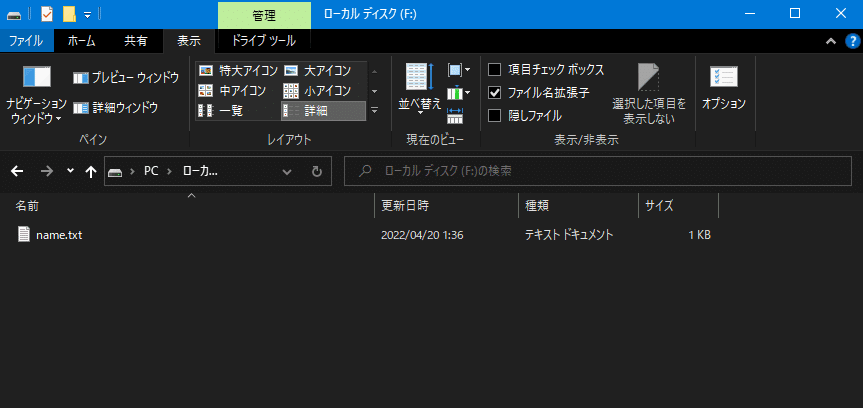Expand the layout gallery more arrow

(374, 111)
